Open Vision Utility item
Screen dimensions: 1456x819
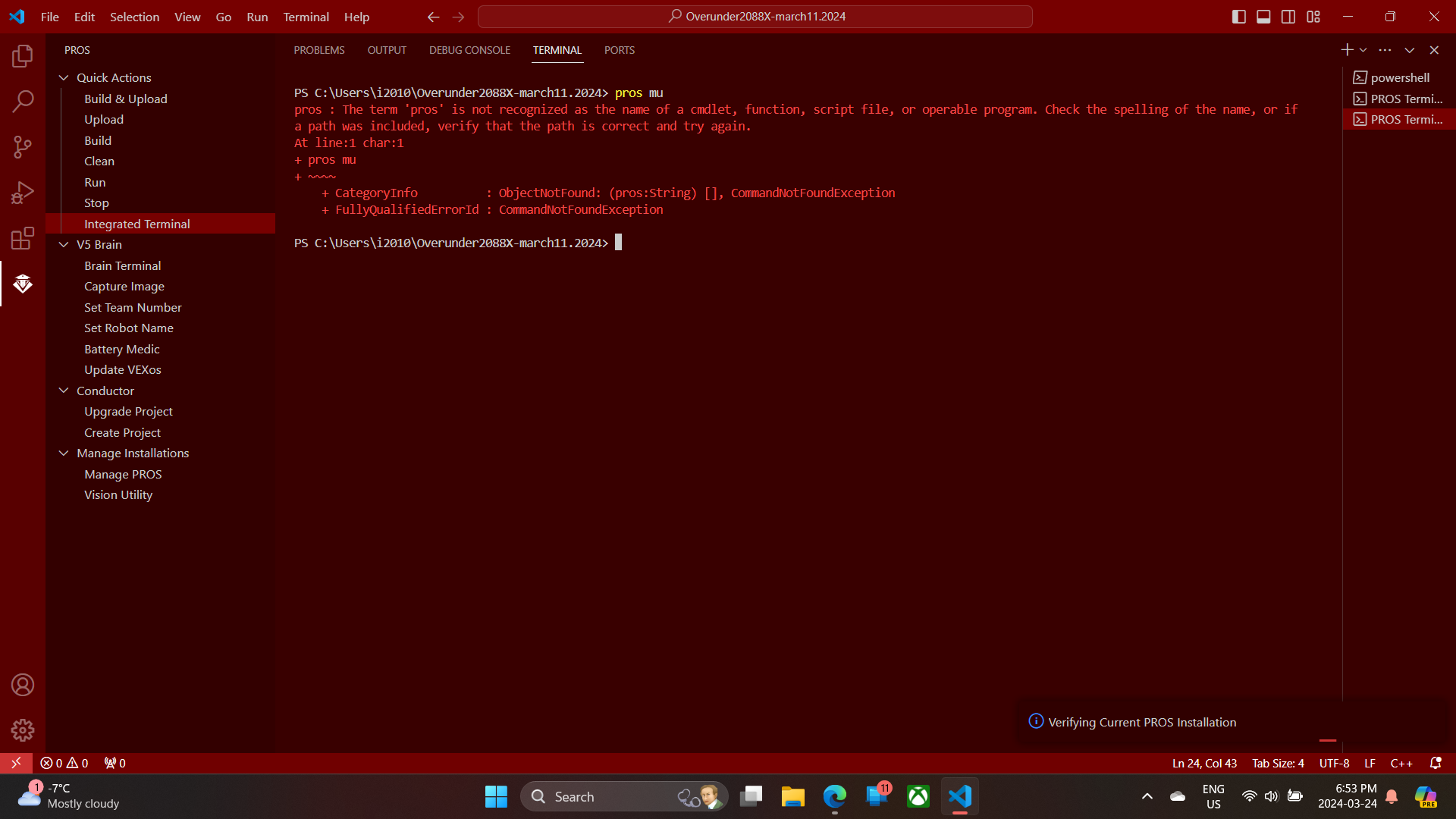118,494
